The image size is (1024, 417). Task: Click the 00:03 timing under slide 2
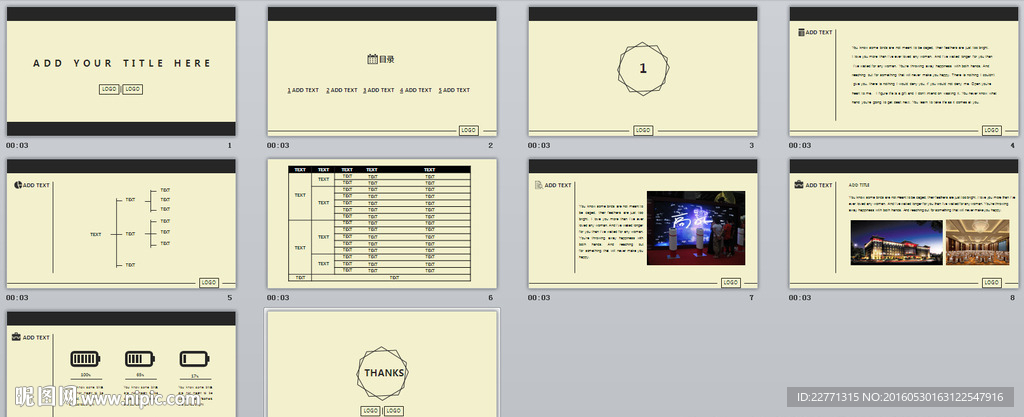click(278, 146)
